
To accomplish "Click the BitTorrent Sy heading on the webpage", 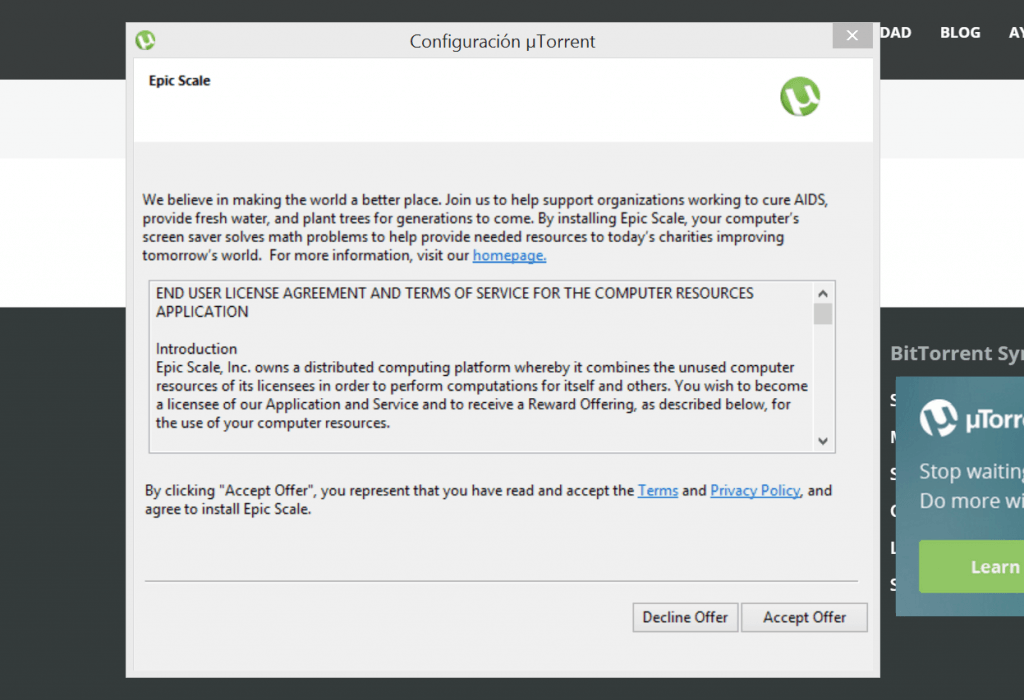I will click(x=955, y=353).
